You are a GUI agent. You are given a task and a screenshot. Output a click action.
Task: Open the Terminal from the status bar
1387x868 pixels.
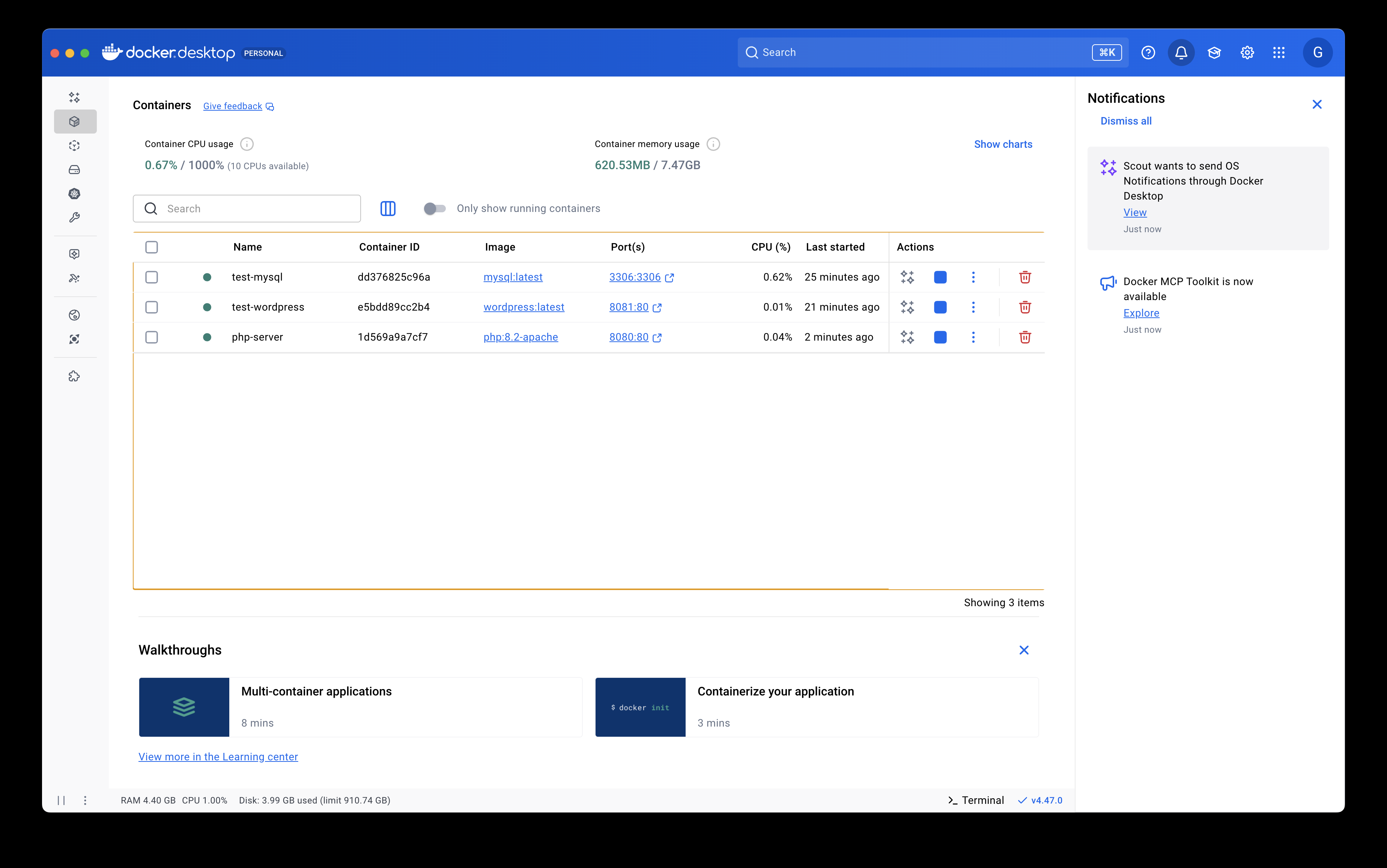(x=976, y=800)
